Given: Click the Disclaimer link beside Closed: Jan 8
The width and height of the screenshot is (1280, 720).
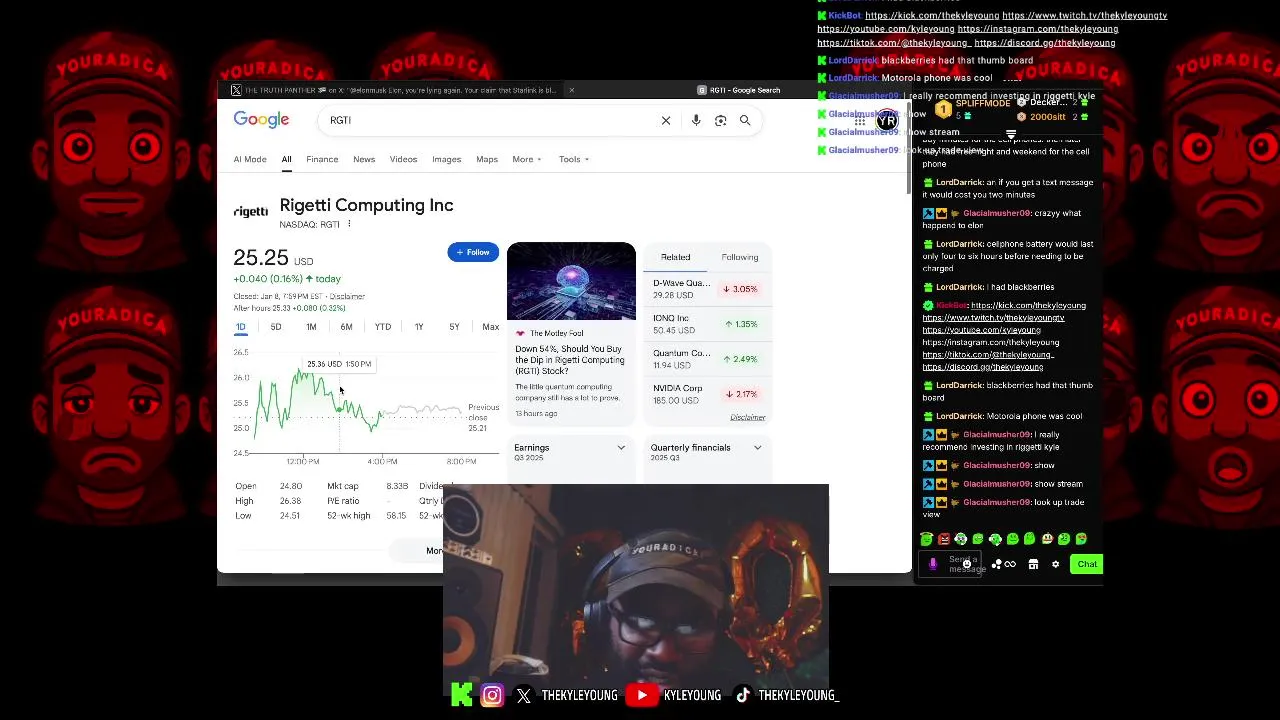Looking at the screenshot, I should coord(347,296).
